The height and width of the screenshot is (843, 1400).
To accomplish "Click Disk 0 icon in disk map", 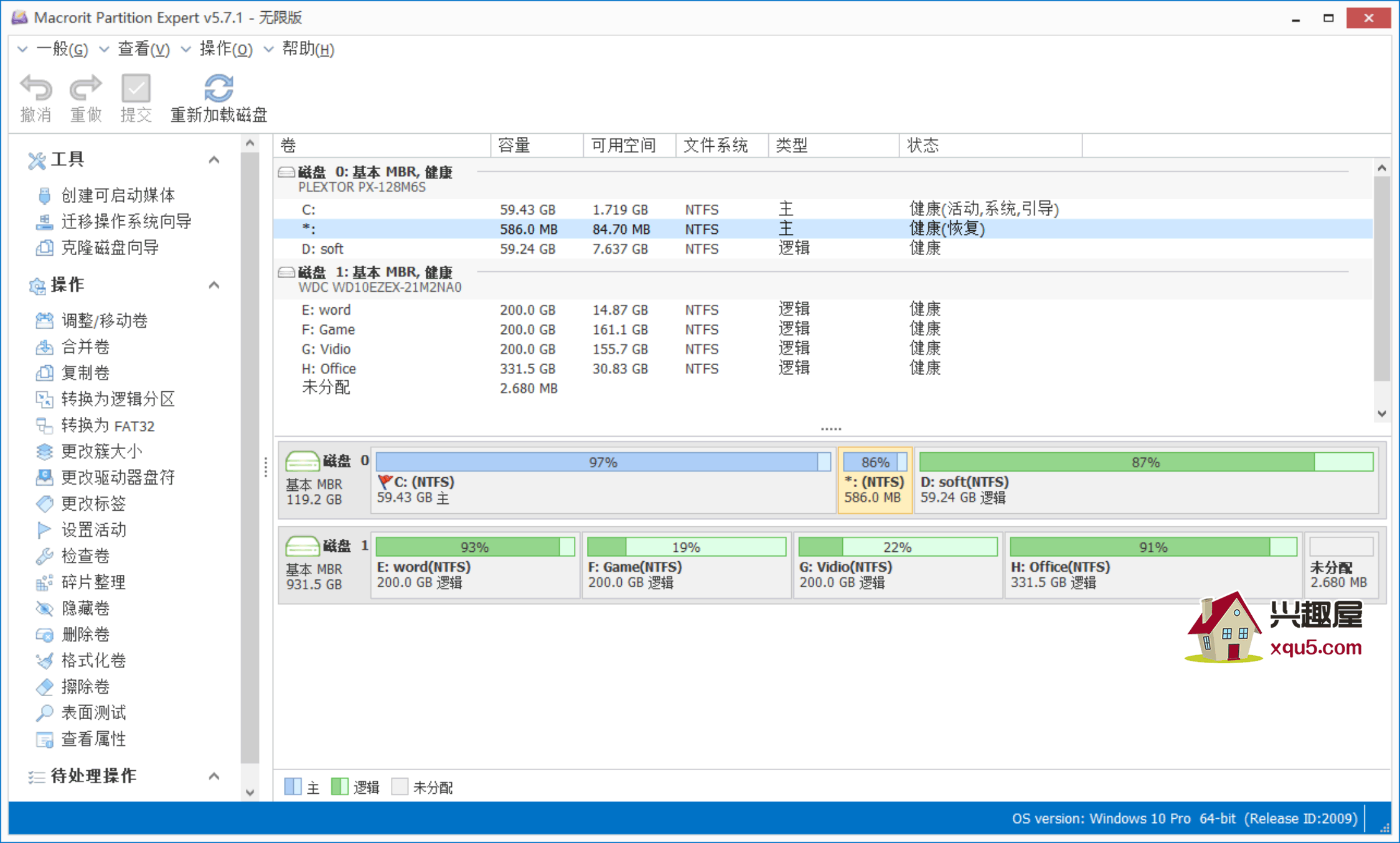I will (302, 461).
